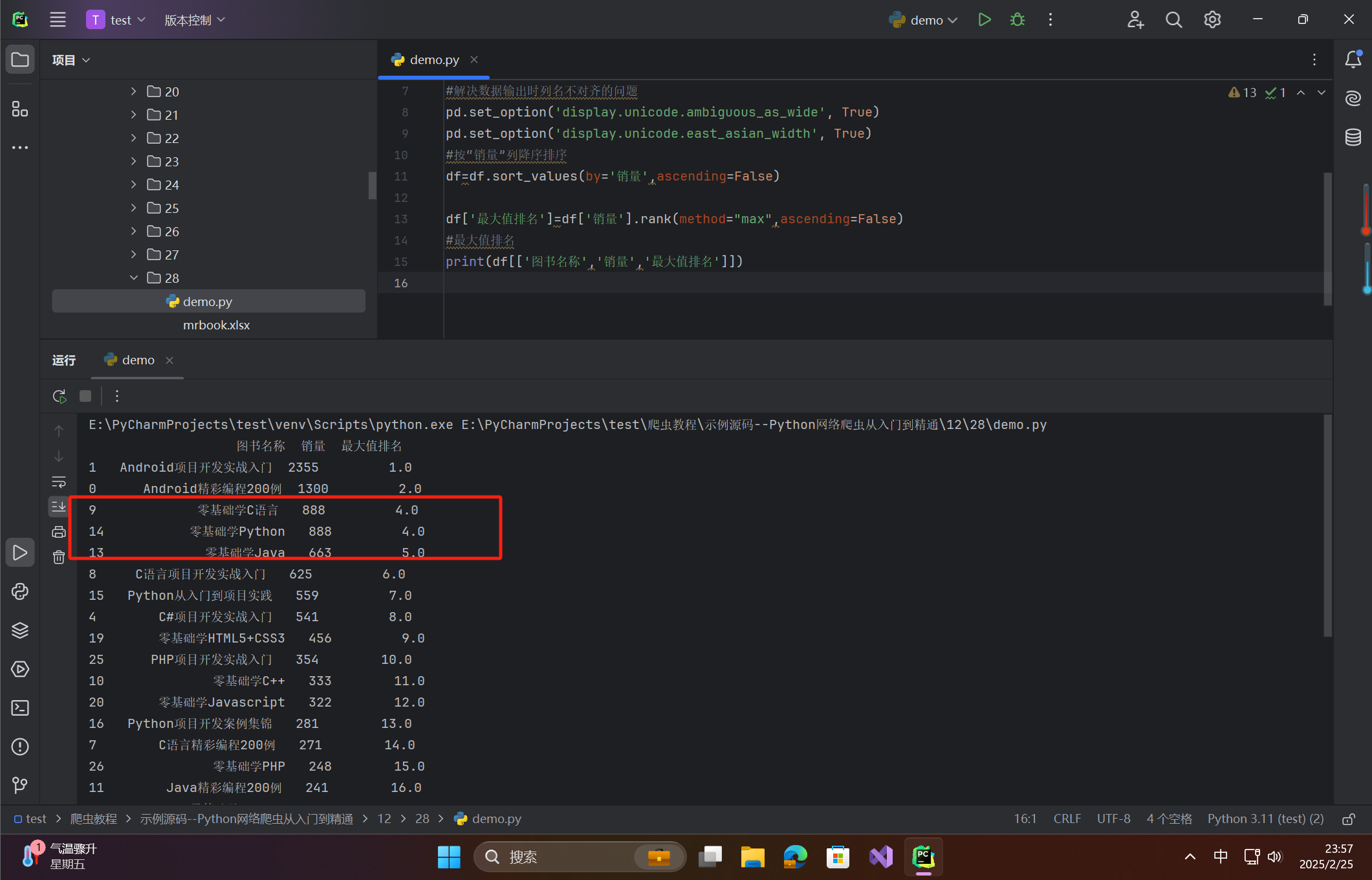1372x880 pixels.
Task: Open the Terminal tool window
Action: [20, 708]
